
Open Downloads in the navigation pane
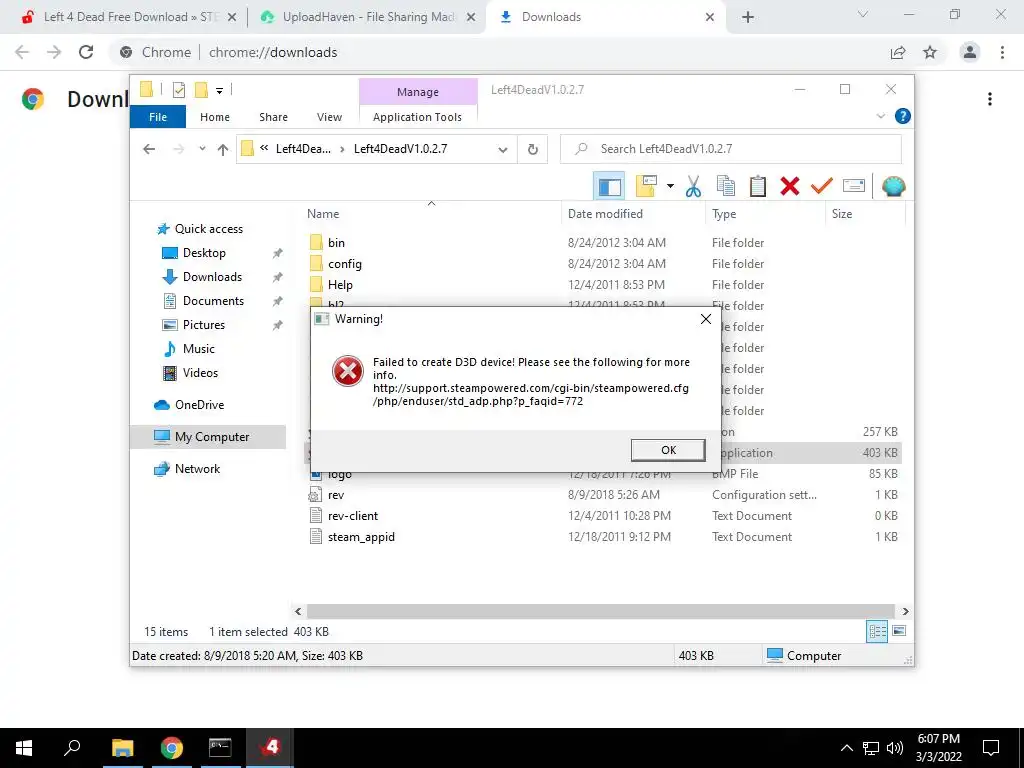[212, 277]
